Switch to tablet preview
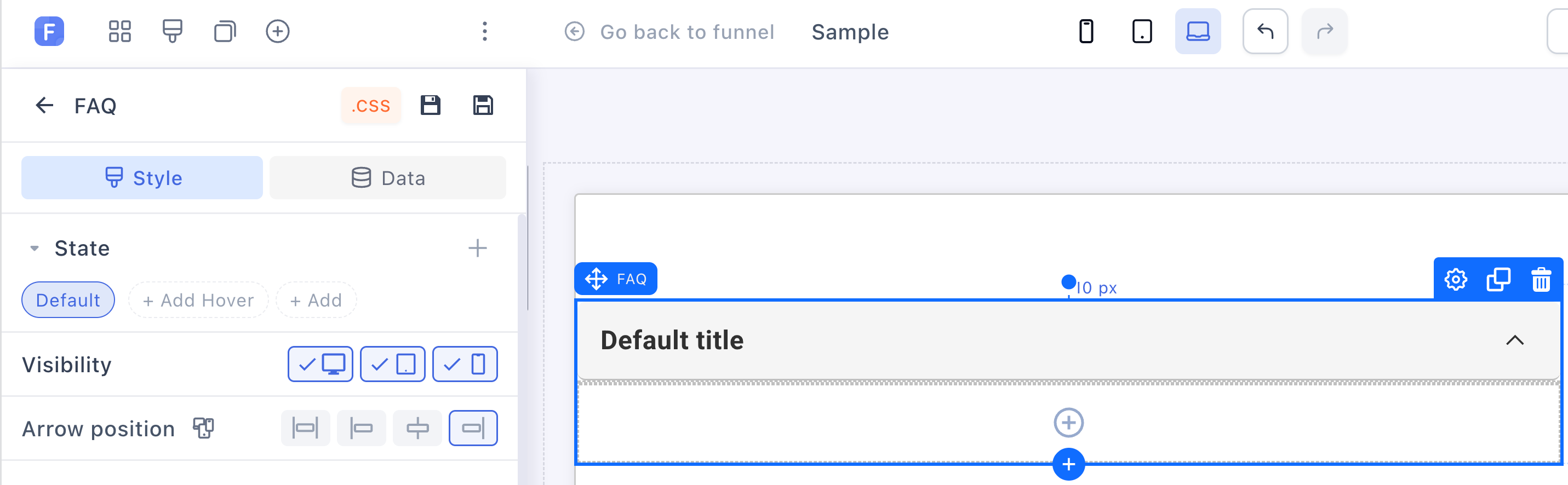 1142,32
